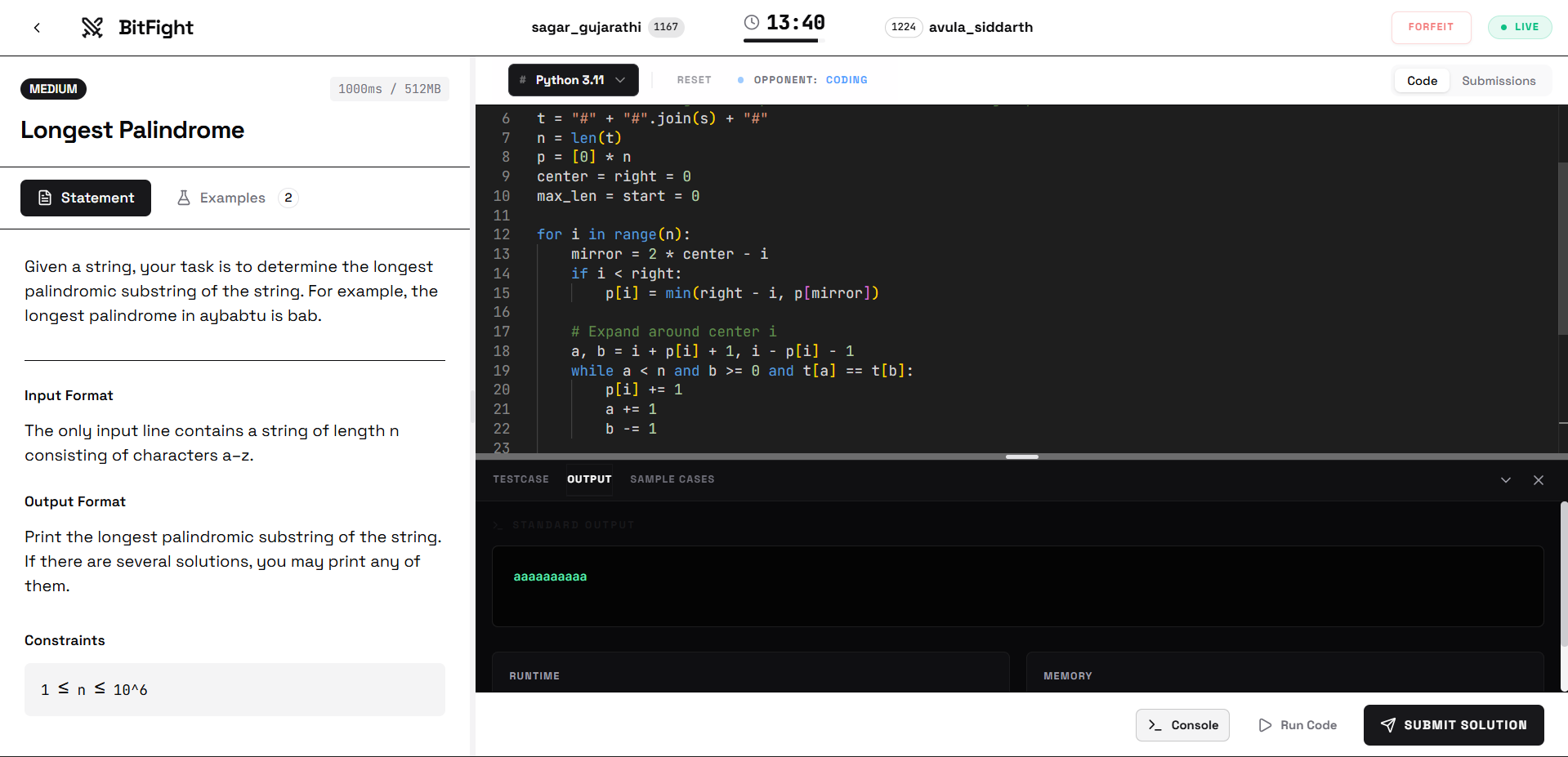Click the 13:40 countdown timer
Viewport: 1568px width, 757px height.
click(795, 22)
